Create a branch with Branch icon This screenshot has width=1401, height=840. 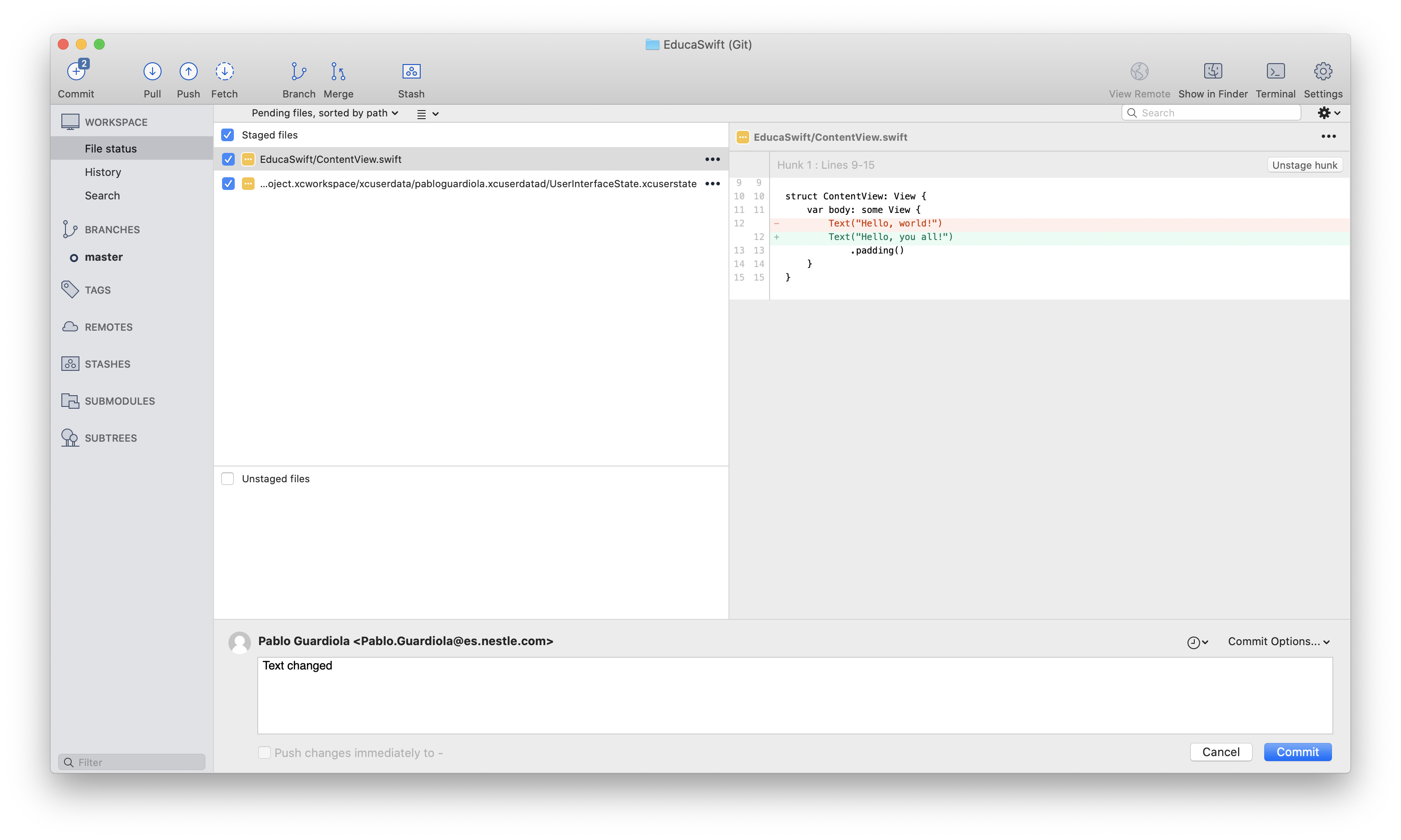(x=298, y=71)
